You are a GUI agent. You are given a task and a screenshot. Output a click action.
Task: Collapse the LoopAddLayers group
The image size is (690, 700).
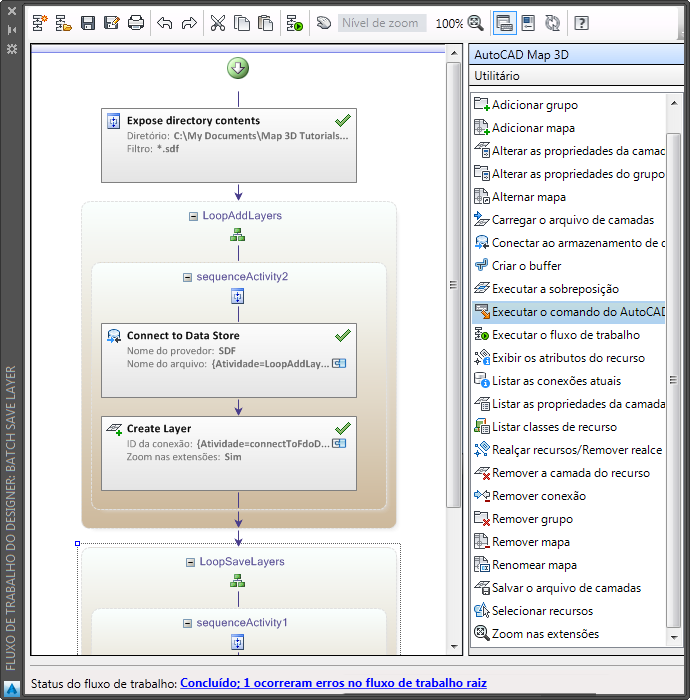(x=193, y=217)
